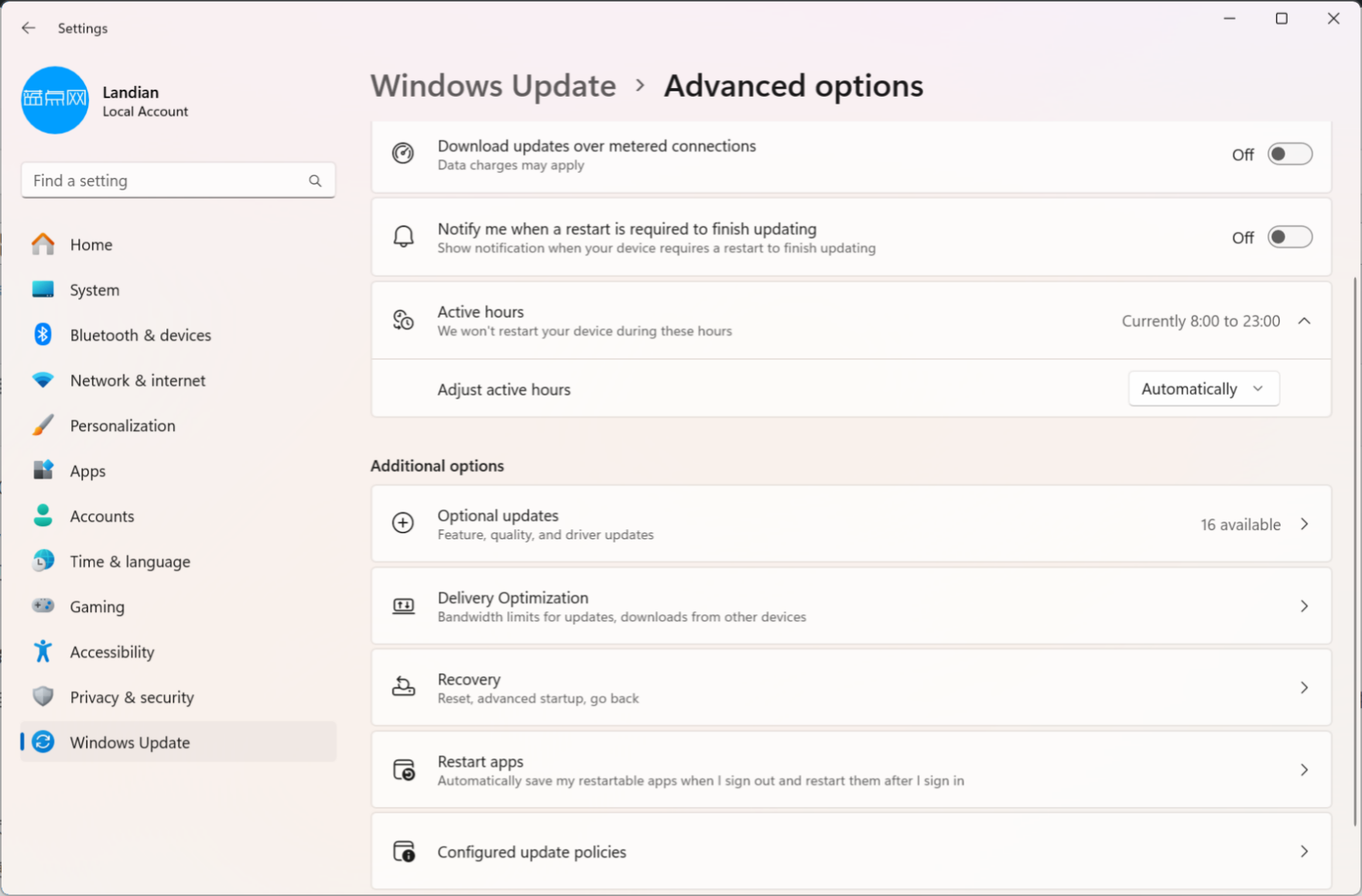Click the Privacy & security shield icon
1362x896 pixels.
click(43, 696)
